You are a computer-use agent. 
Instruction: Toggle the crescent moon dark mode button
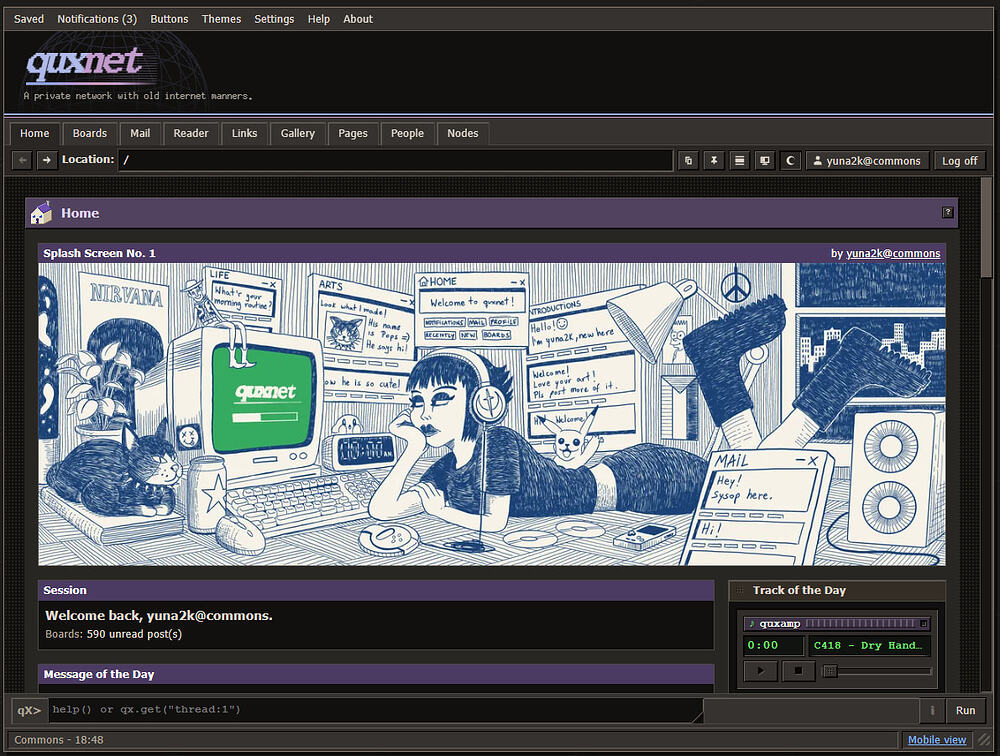790,161
